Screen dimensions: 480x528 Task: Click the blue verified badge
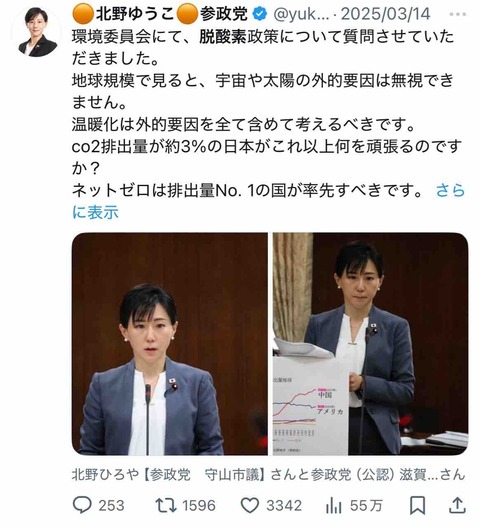[x=260, y=14]
